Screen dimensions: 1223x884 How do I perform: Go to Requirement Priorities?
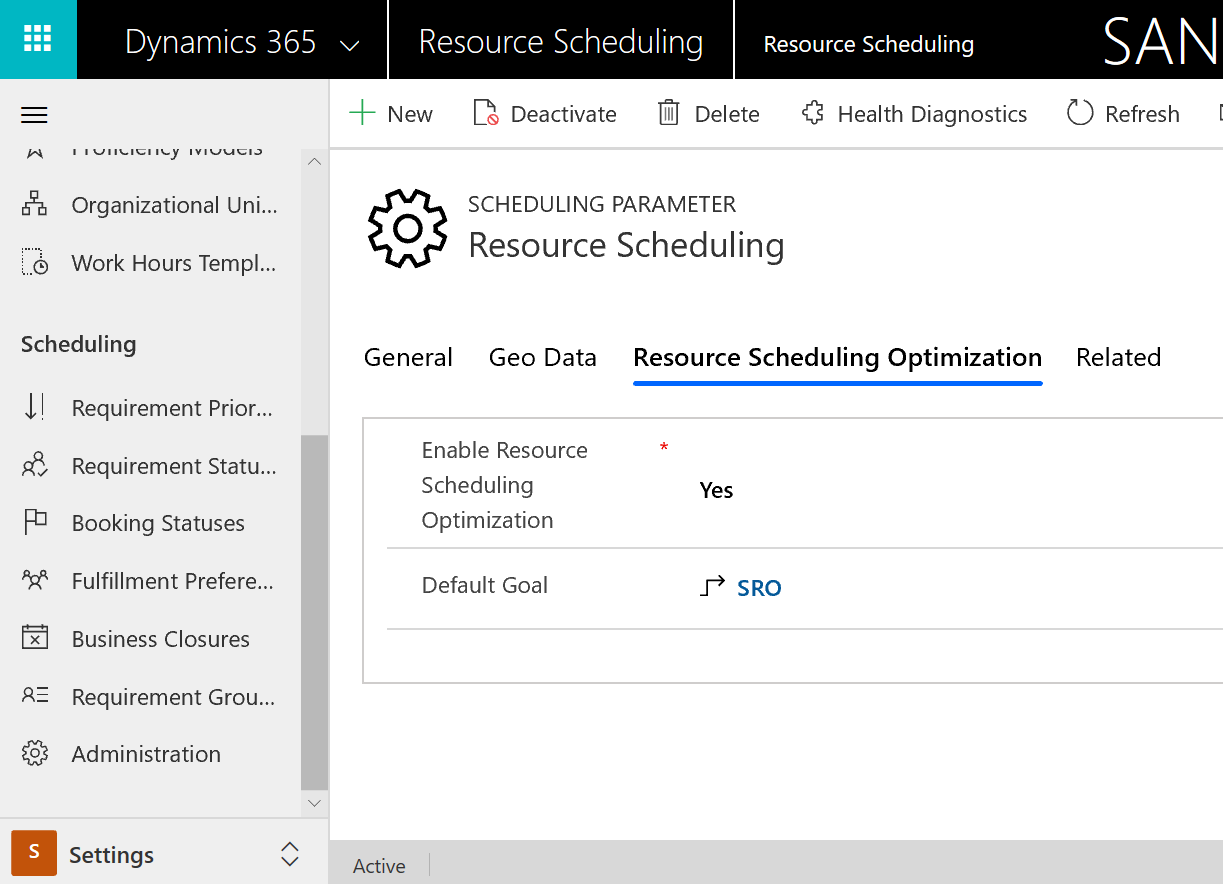click(x=172, y=408)
